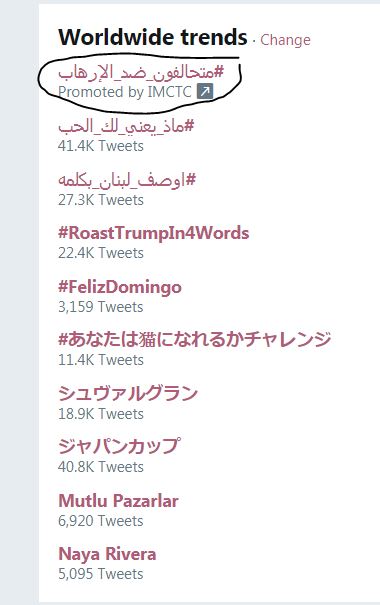Open the Japanese hashtag trend with 11.4K Tweets
380x605 pixels.
coord(194,340)
